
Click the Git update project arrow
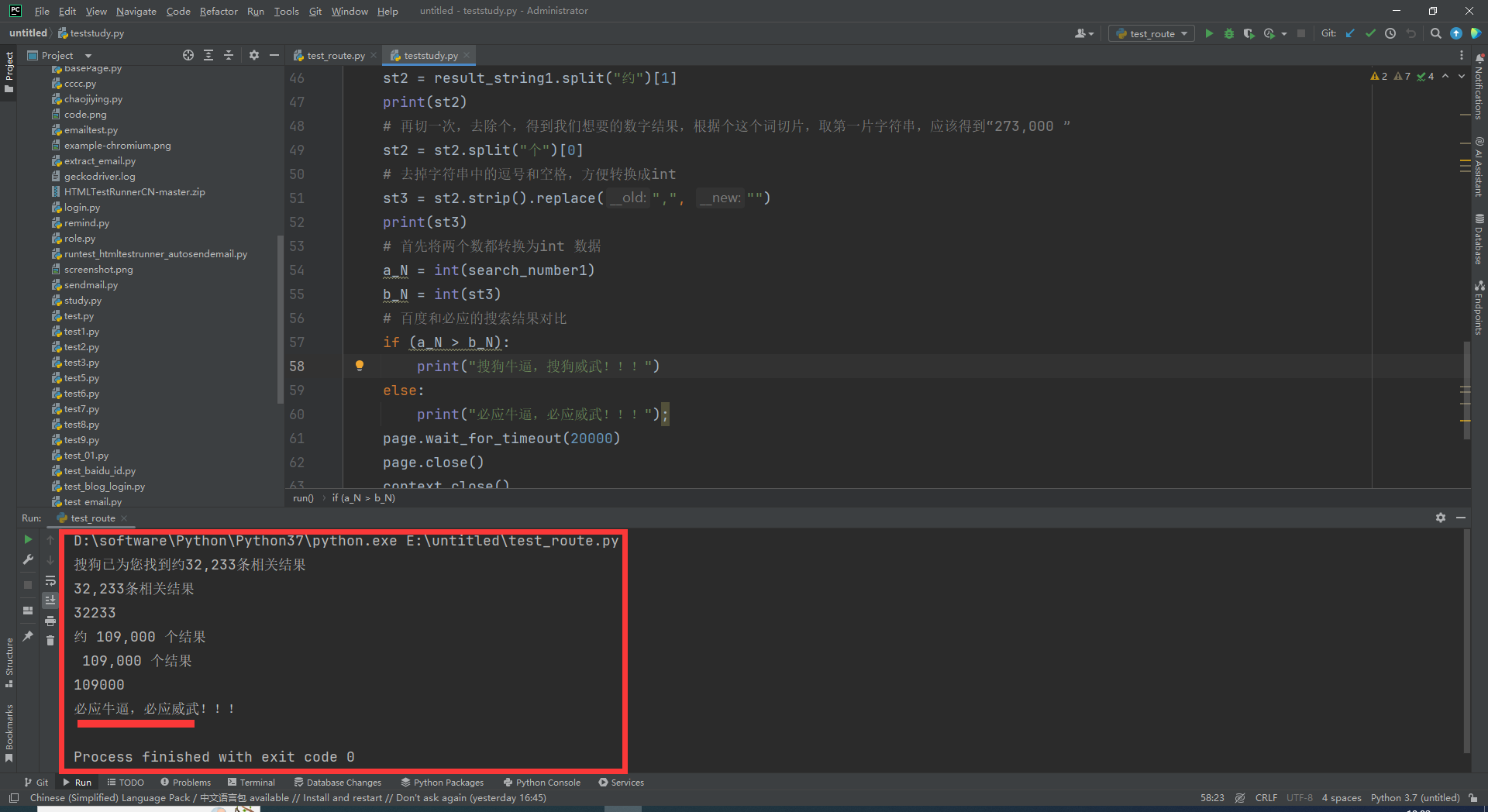(x=1350, y=33)
